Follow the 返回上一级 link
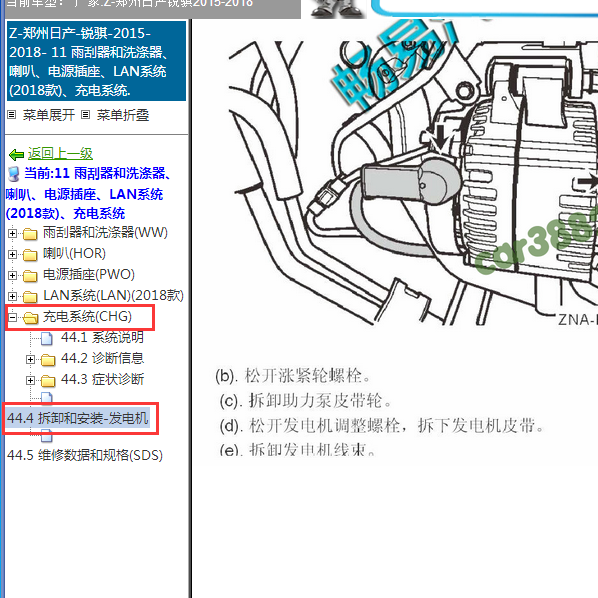The image size is (598, 598). coord(60,154)
